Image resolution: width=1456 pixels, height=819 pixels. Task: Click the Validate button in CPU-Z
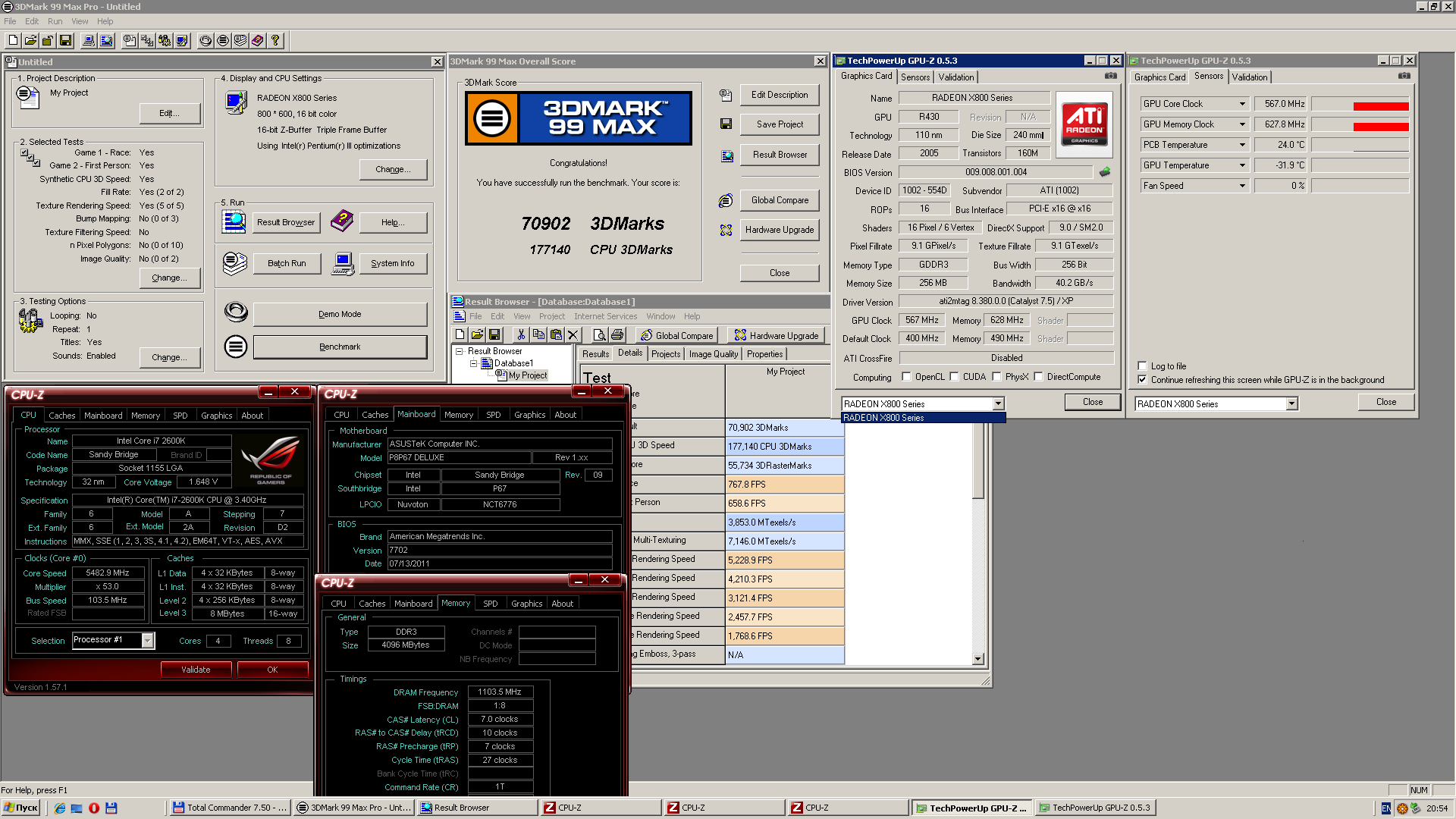(x=196, y=670)
